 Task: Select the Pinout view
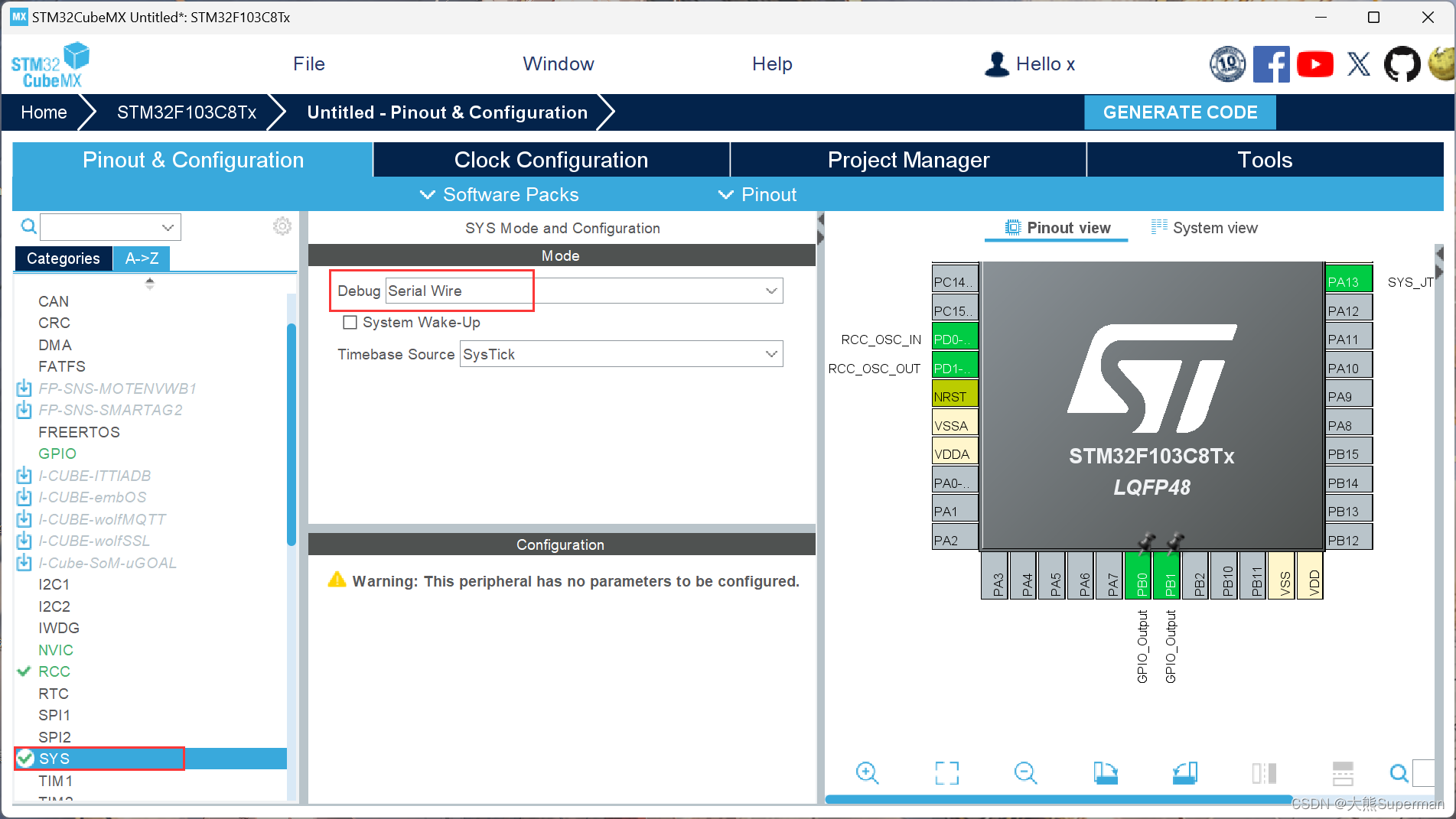click(1057, 228)
